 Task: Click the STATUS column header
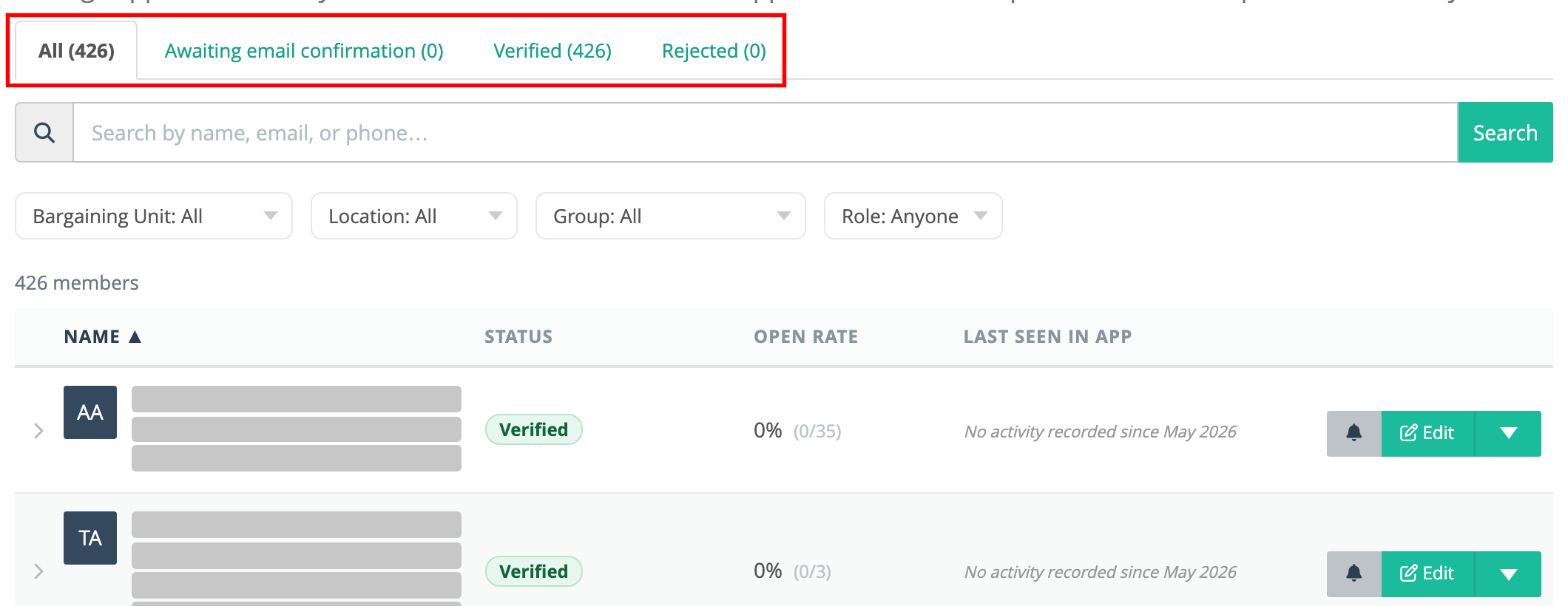[x=518, y=337]
